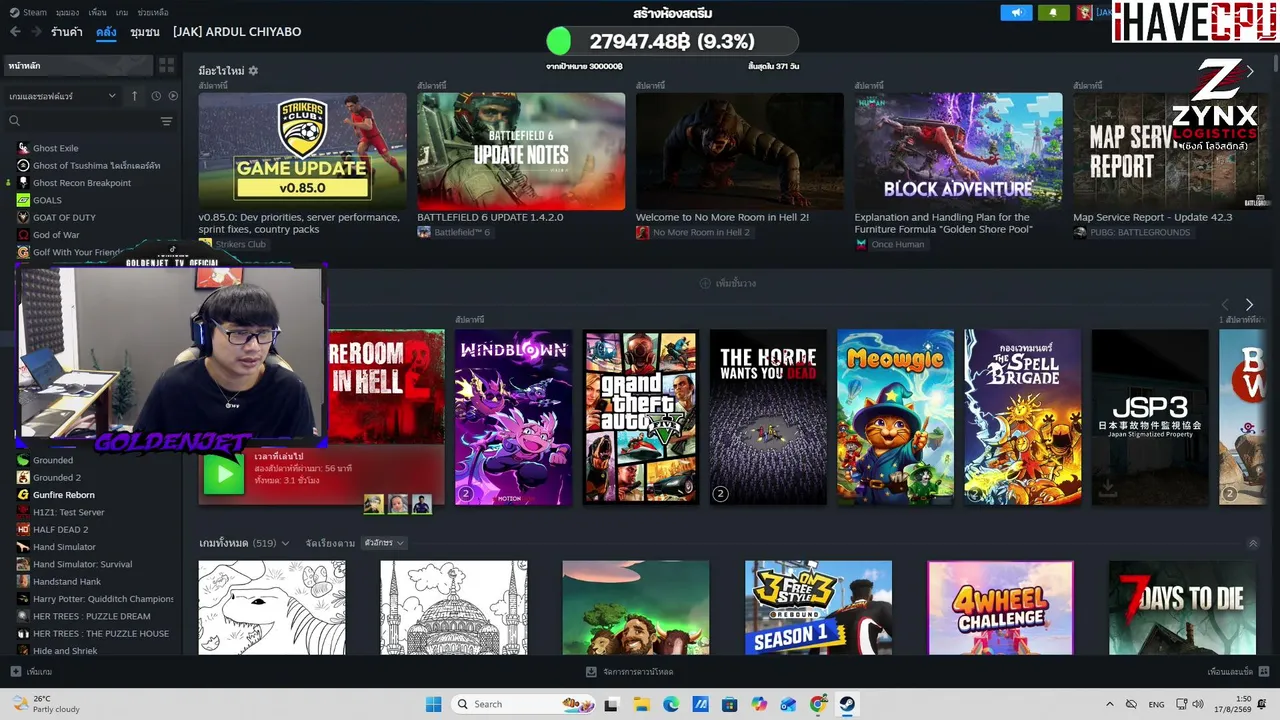Expand the games and software filter dropdown
Viewport: 1280px width, 720px height.
pyautogui.click(x=63, y=96)
